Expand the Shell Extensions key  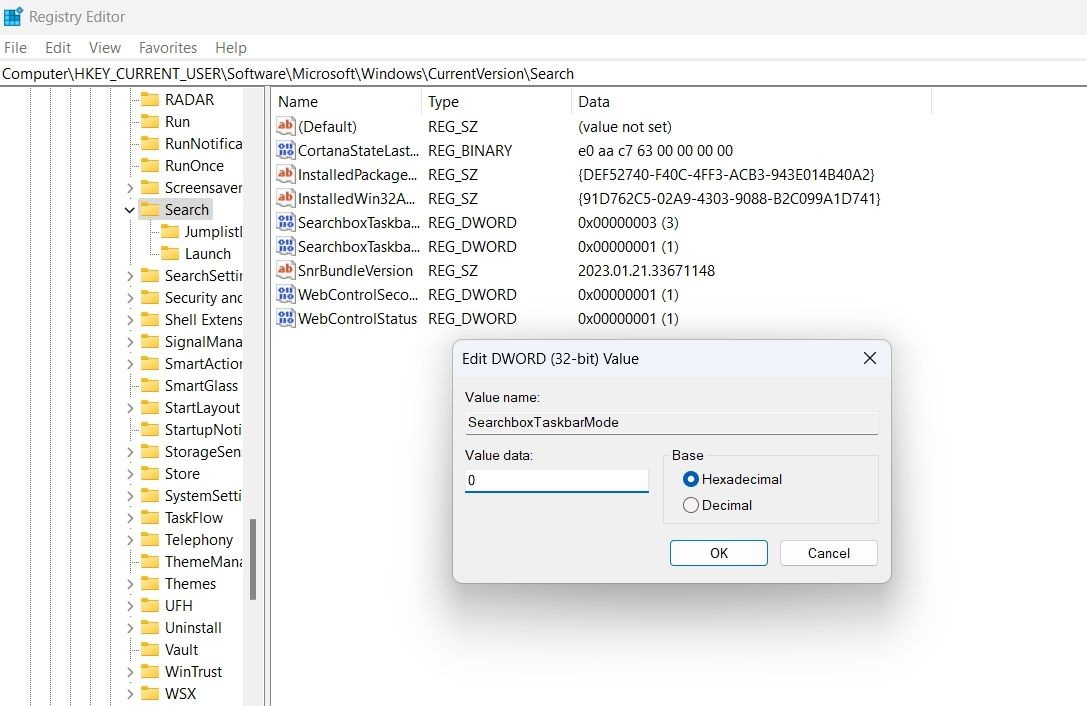(130, 320)
